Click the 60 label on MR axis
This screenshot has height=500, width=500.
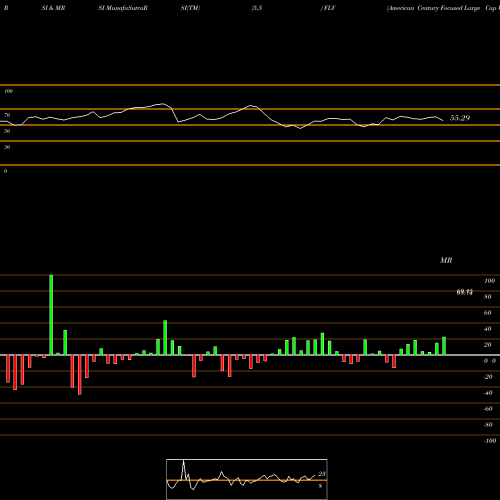(487, 313)
